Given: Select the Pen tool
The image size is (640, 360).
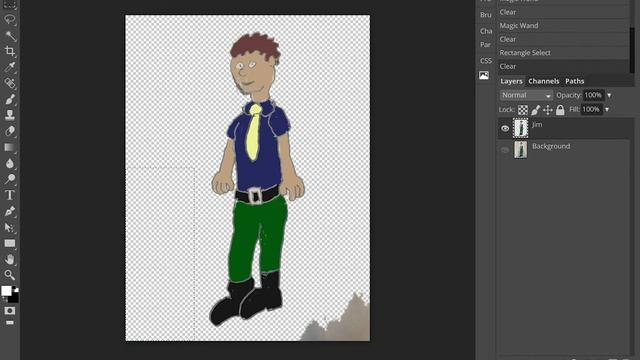Looking at the screenshot, I should [x=10, y=211].
